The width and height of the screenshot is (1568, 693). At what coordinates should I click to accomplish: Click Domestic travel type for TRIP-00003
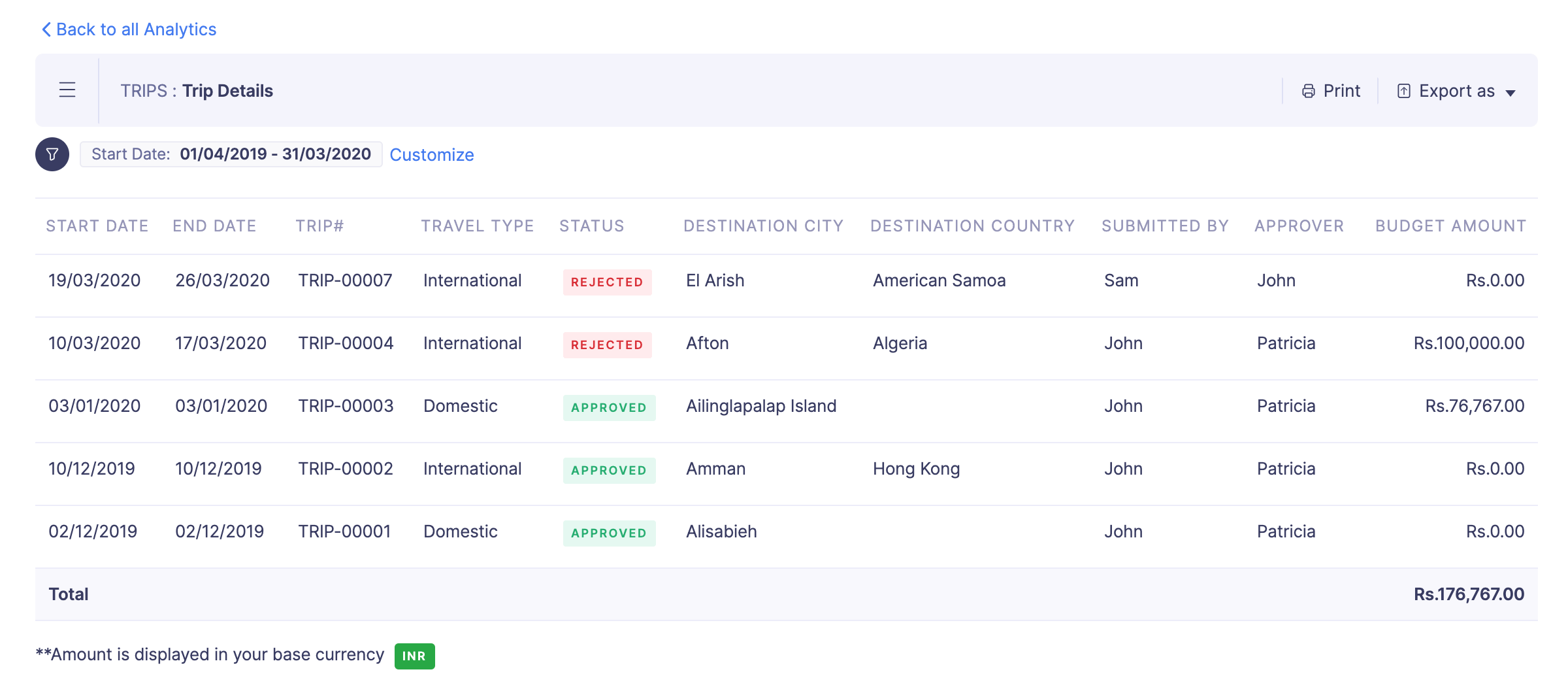point(461,406)
